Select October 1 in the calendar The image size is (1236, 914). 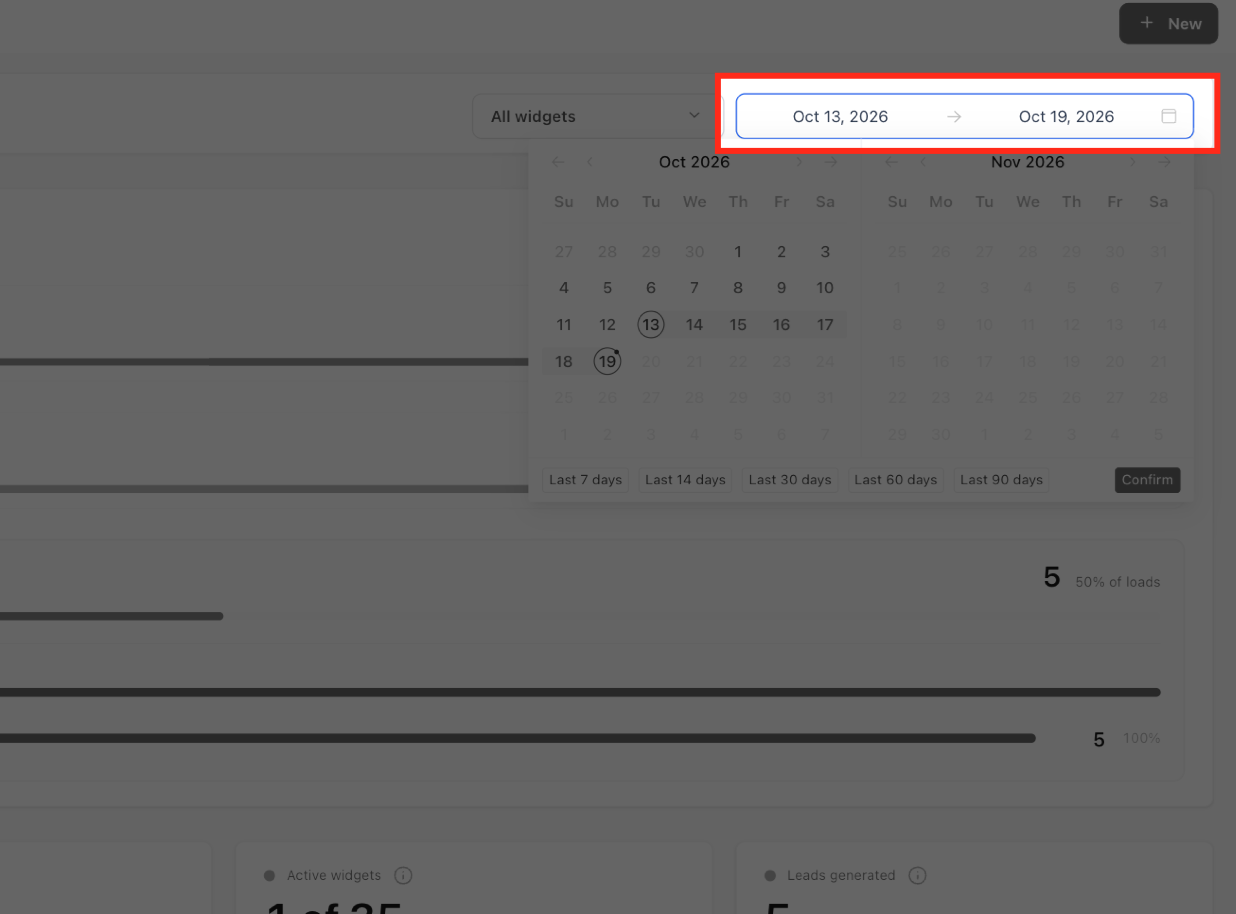click(x=738, y=252)
